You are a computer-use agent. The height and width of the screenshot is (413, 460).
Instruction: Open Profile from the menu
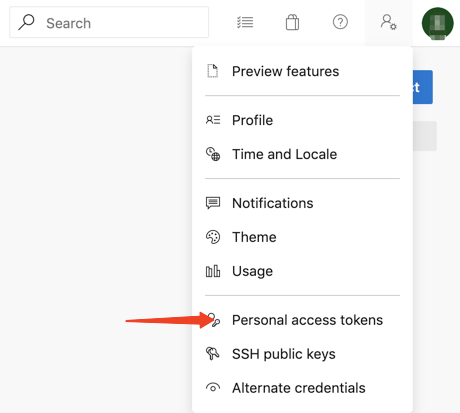click(x=302, y=120)
